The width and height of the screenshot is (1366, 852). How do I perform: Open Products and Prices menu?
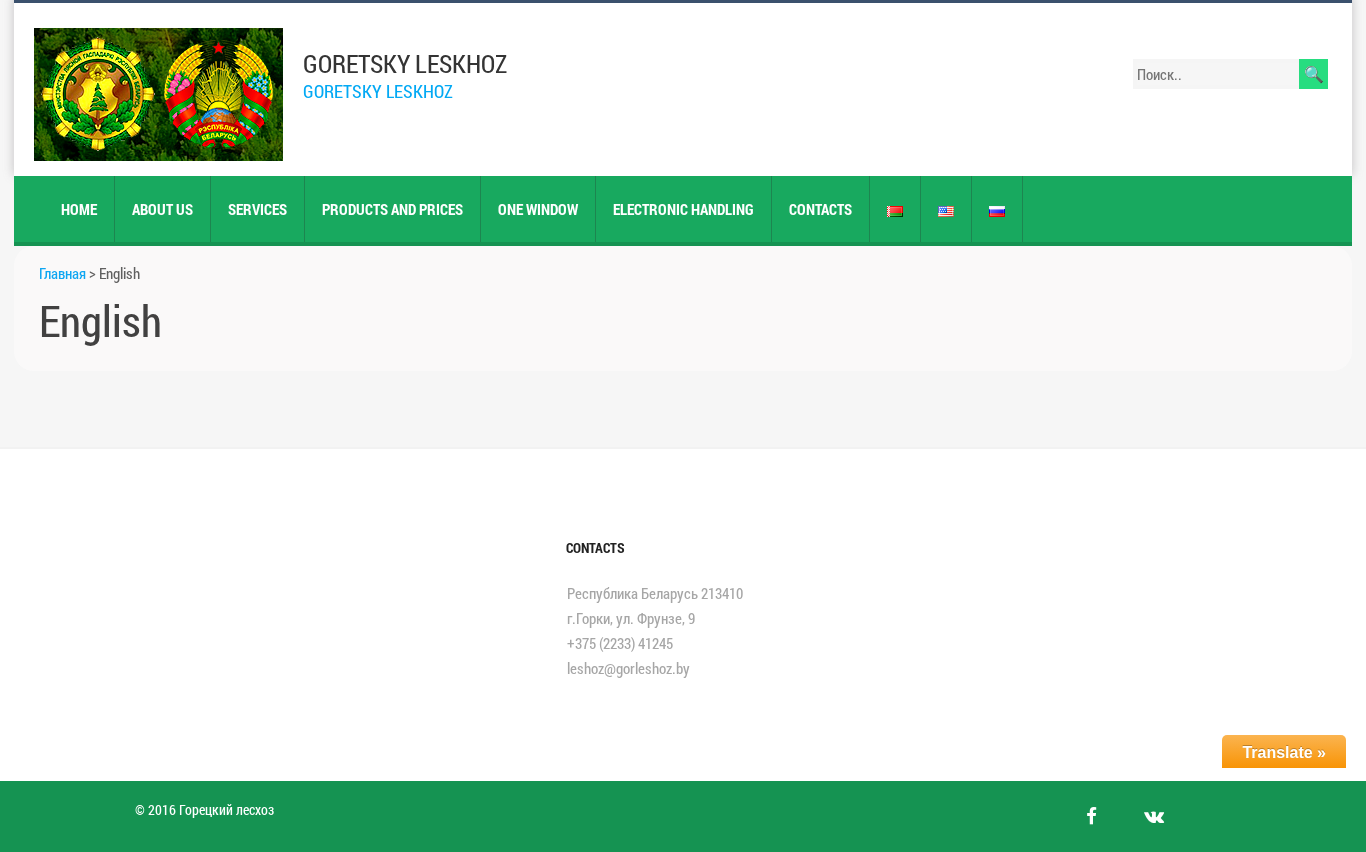(392, 209)
